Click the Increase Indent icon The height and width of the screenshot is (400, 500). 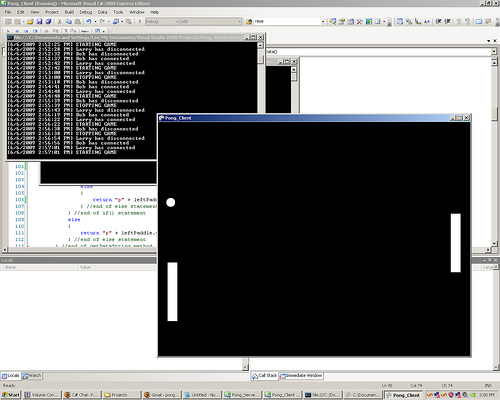pyautogui.click(x=448, y=22)
